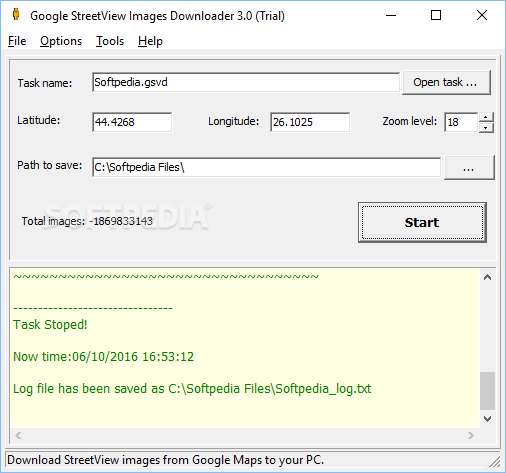Open the Tools menu
Screen dimensions: 506x473
110,41
